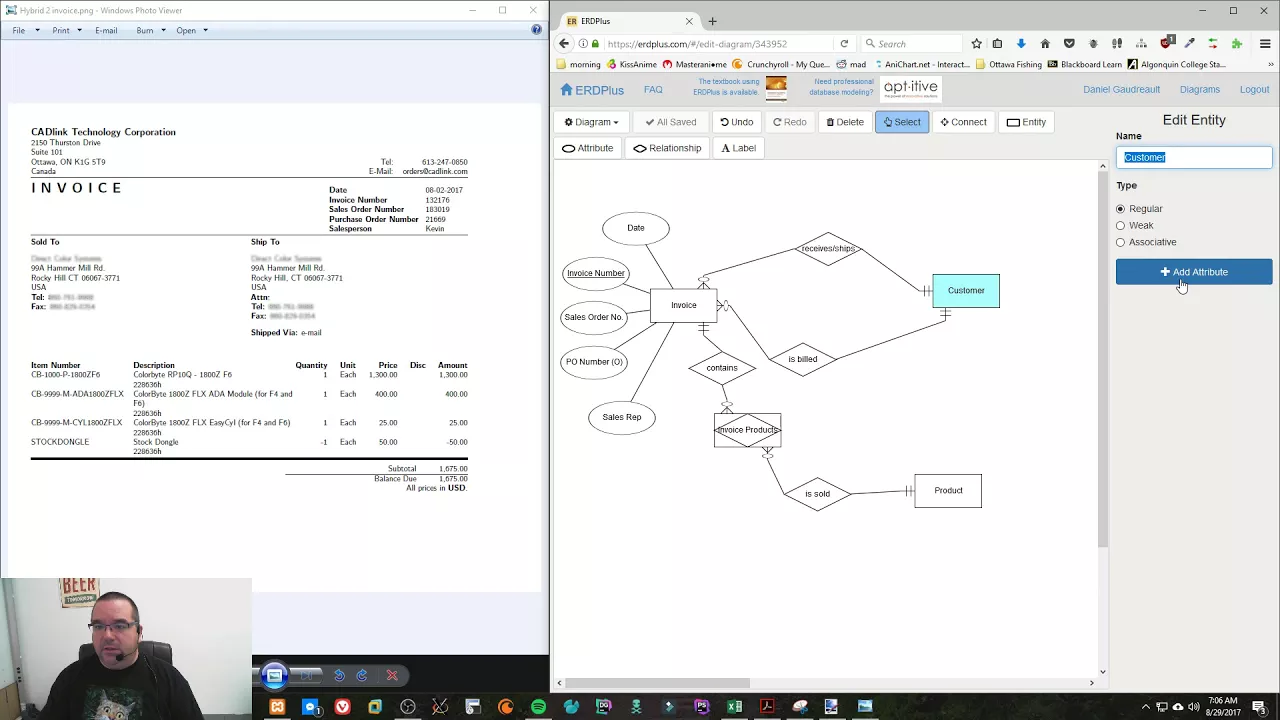This screenshot has height=720, width=1280.
Task: Click the Redo toolbar button
Action: [790, 122]
